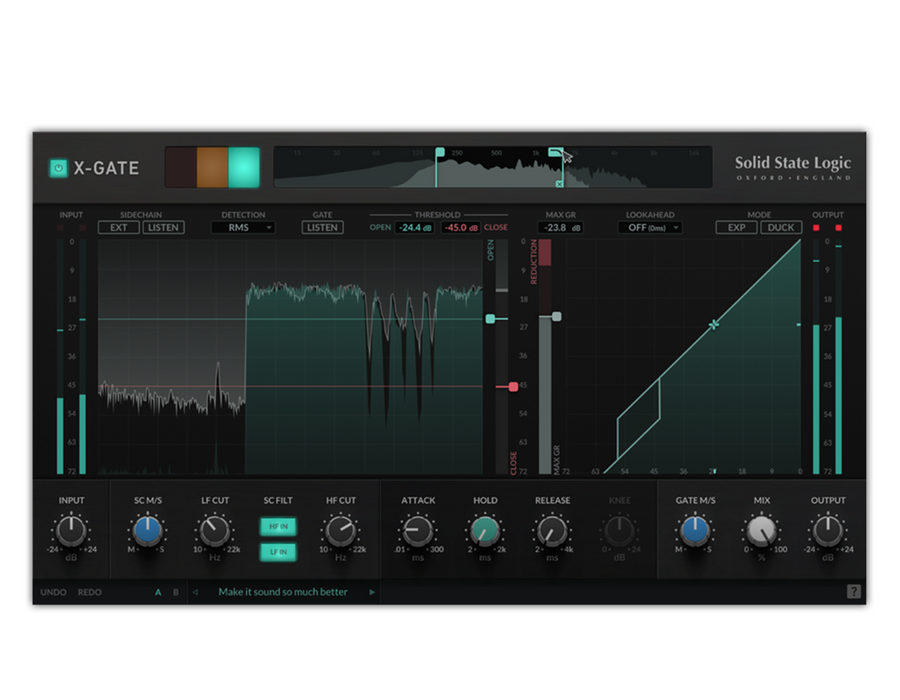The height and width of the screenshot is (700, 900).
Task: Click the Solid State Logic logo
Action: (793, 168)
